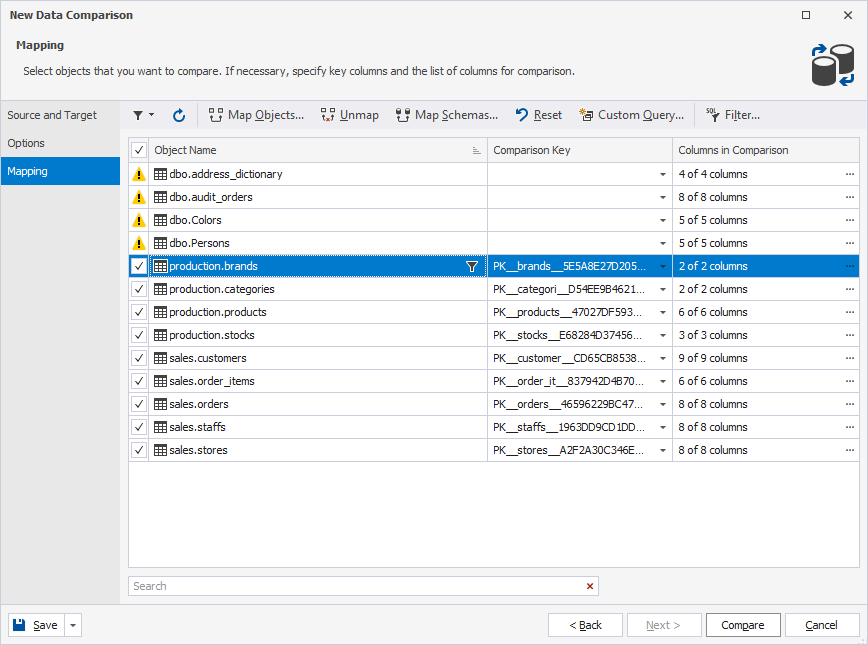
Task: Click the Compare button
Action: pos(742,625)
